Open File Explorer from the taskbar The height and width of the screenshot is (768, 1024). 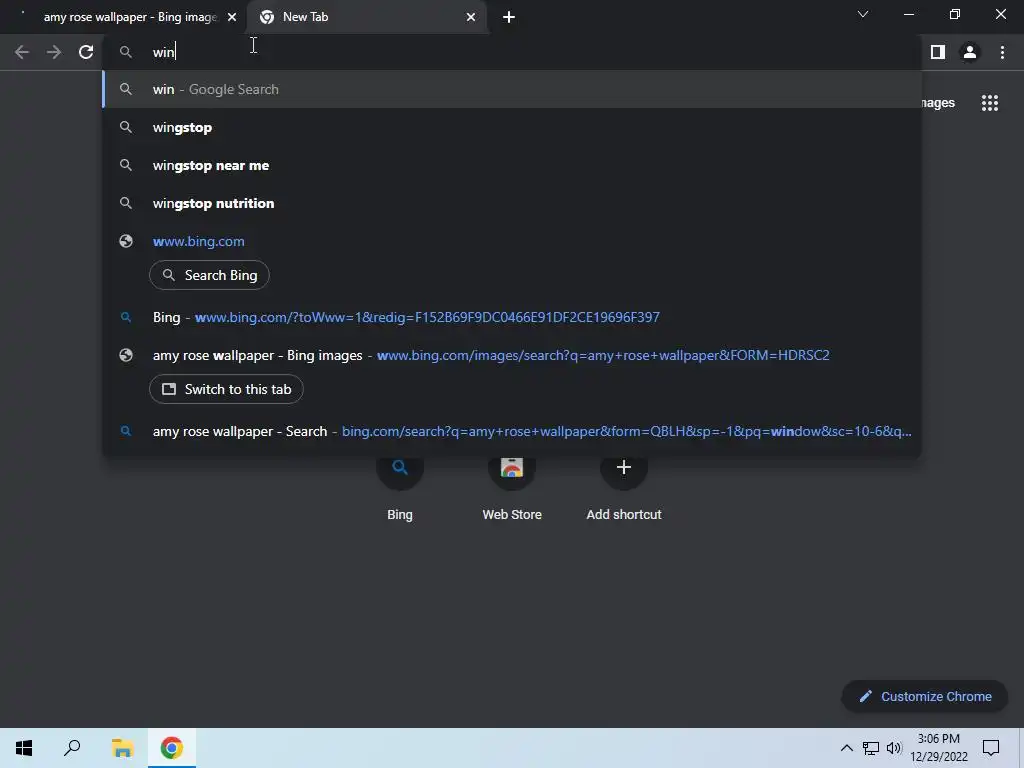[x=122, y=748]
